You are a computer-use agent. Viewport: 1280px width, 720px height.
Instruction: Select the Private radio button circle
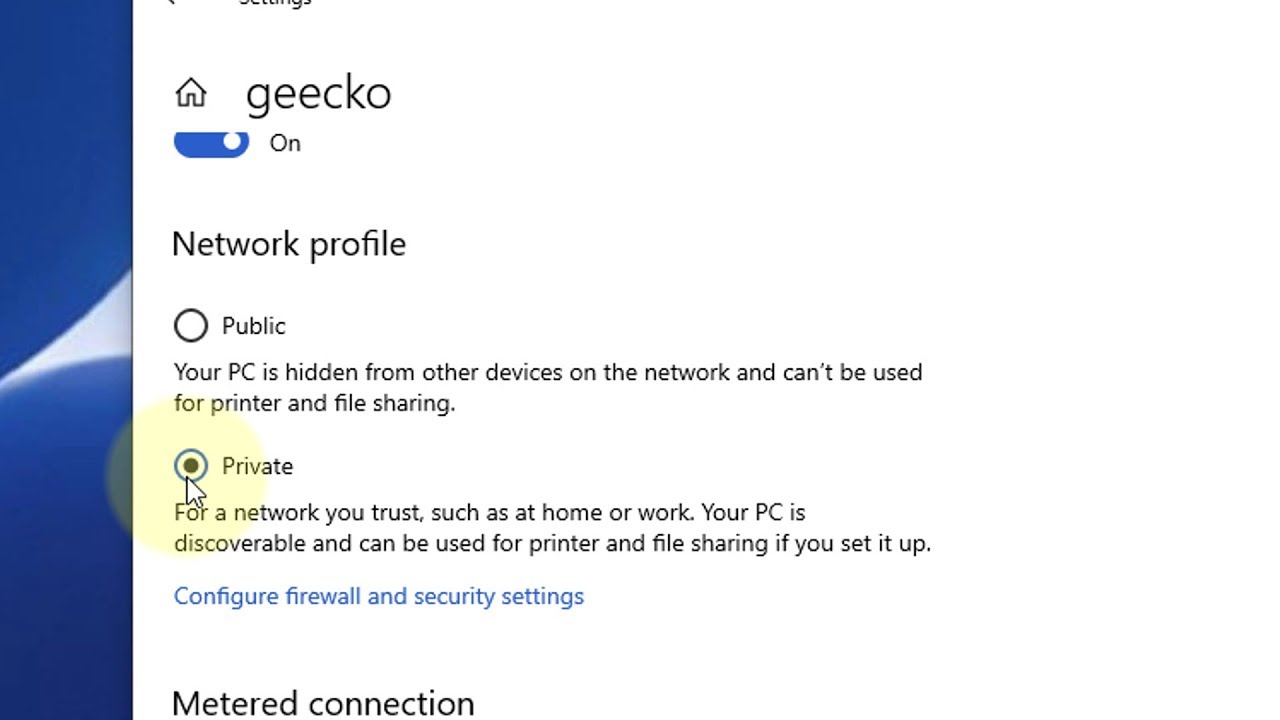point(191,466)
